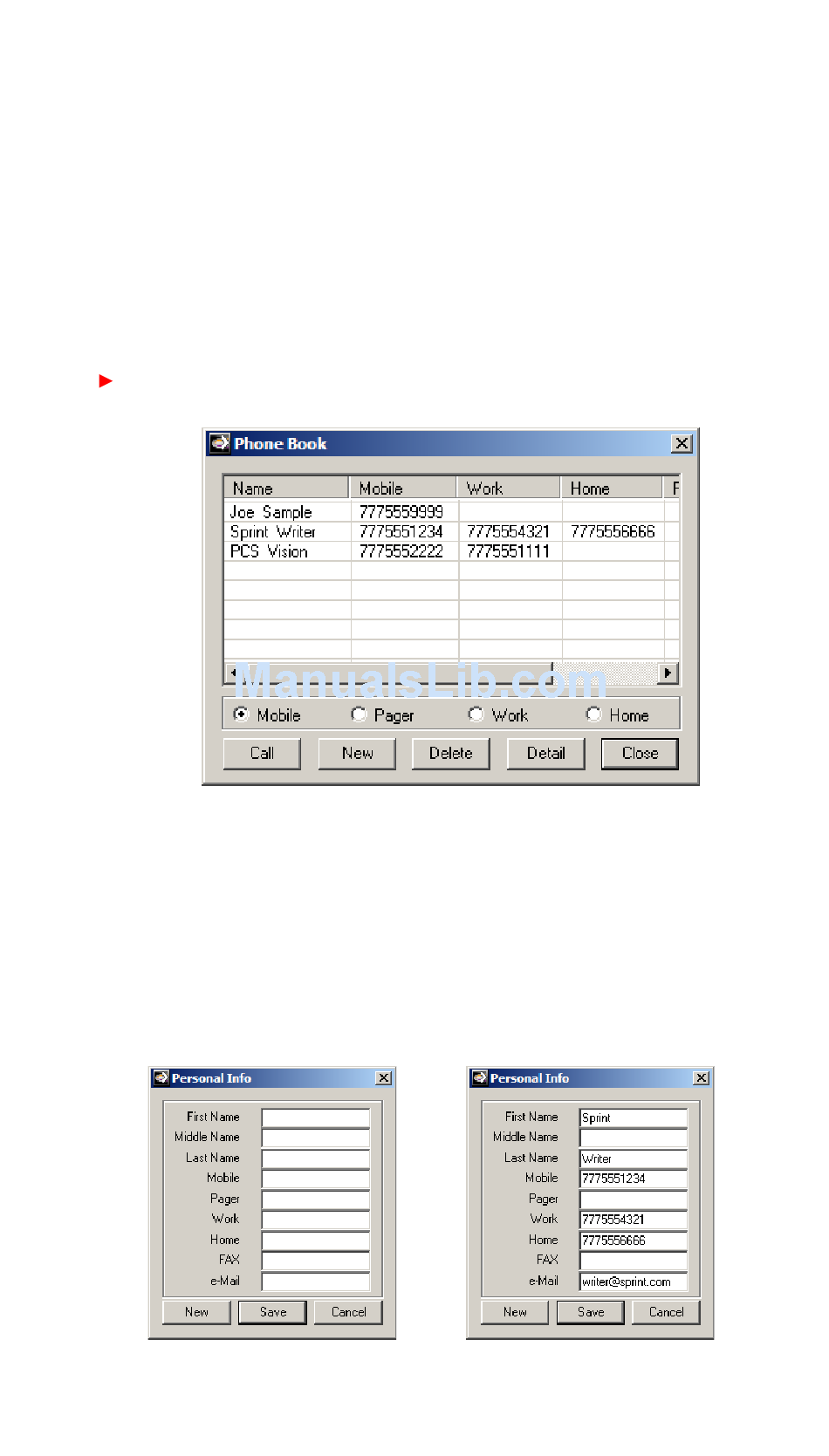Click Mobile field in empty Personal Info

tap(316, 1179)
